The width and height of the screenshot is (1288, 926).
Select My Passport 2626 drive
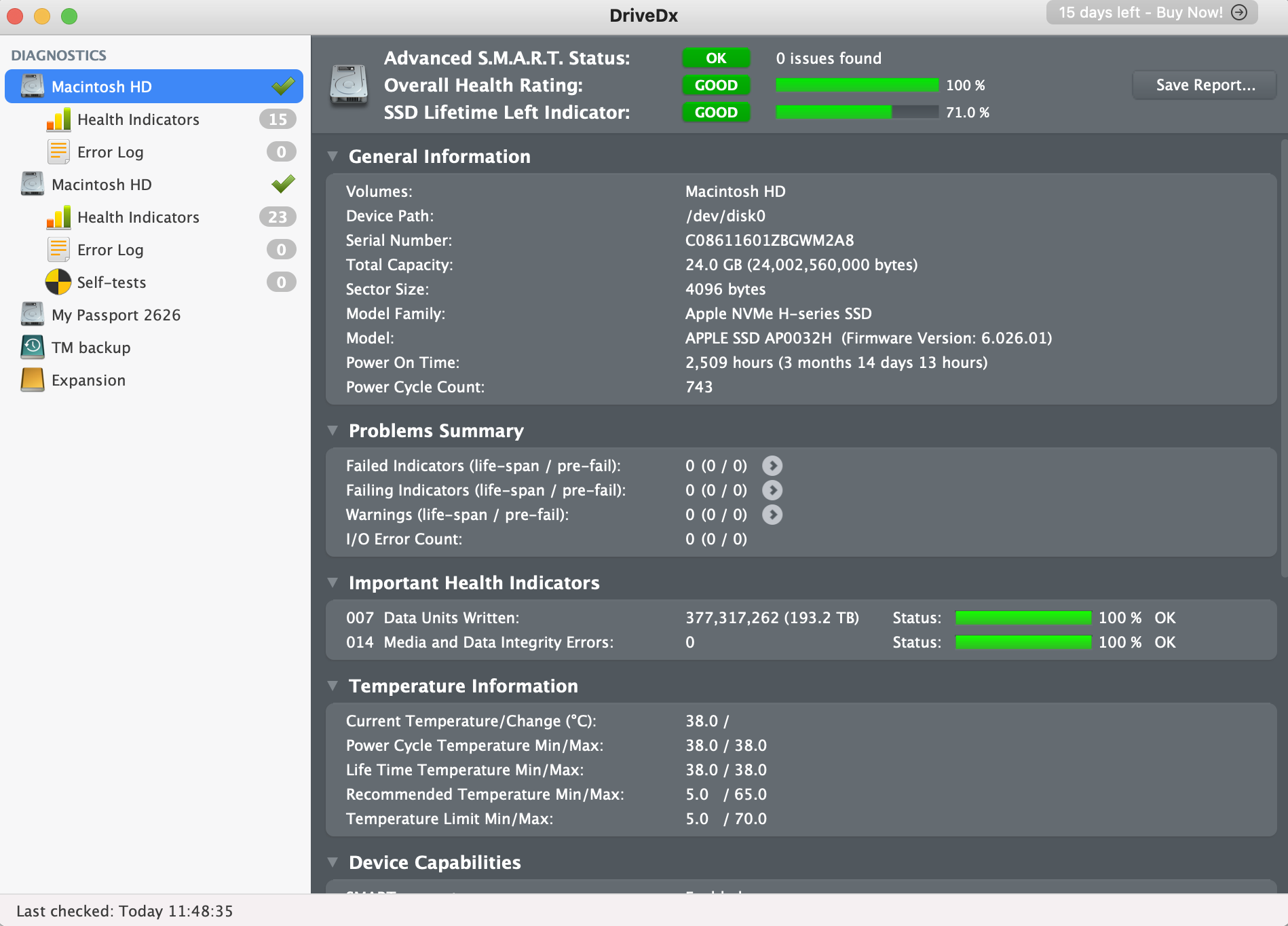[154, 315]
